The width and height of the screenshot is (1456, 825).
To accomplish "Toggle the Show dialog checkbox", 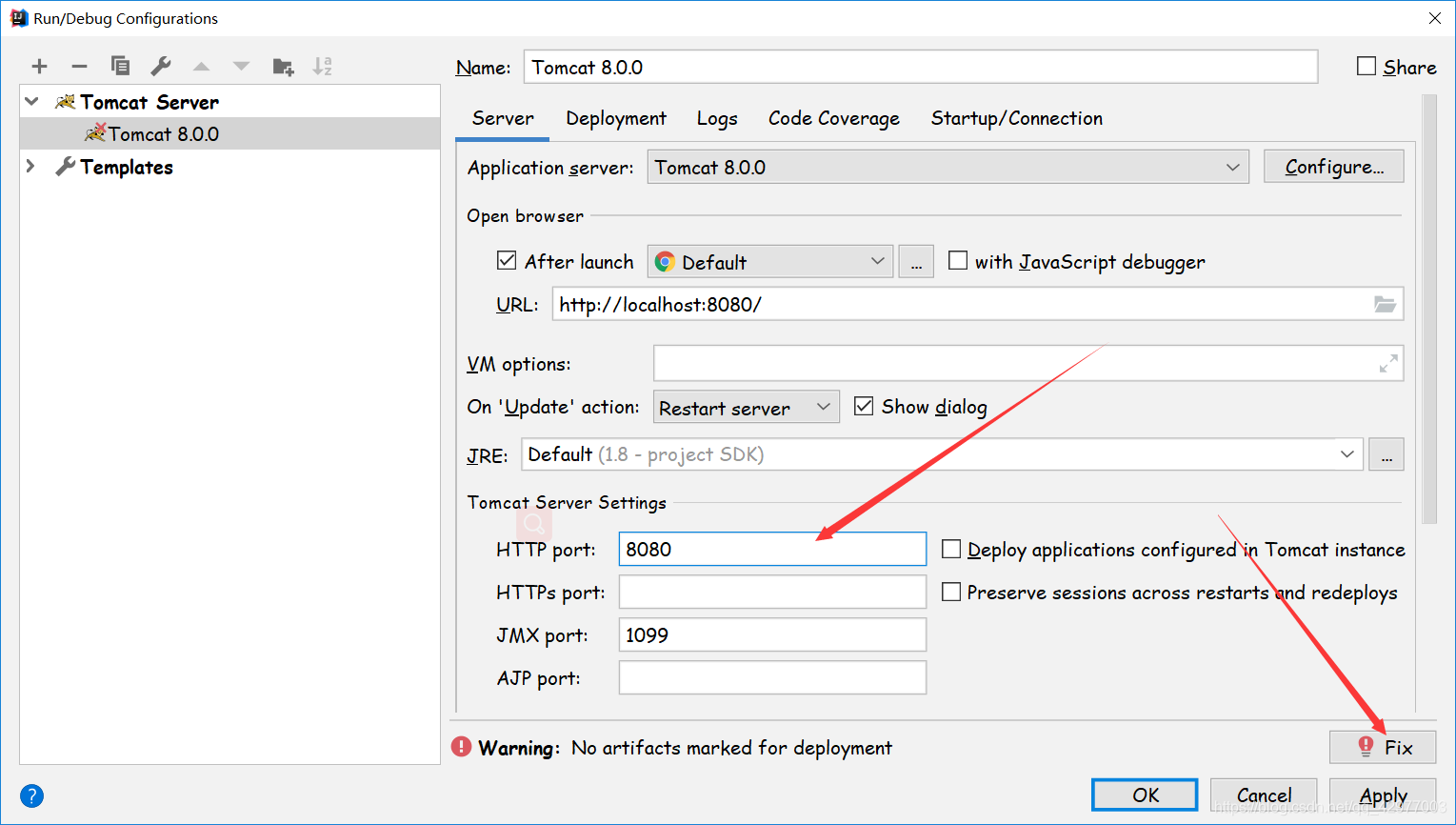I will [x=864, y=406].
